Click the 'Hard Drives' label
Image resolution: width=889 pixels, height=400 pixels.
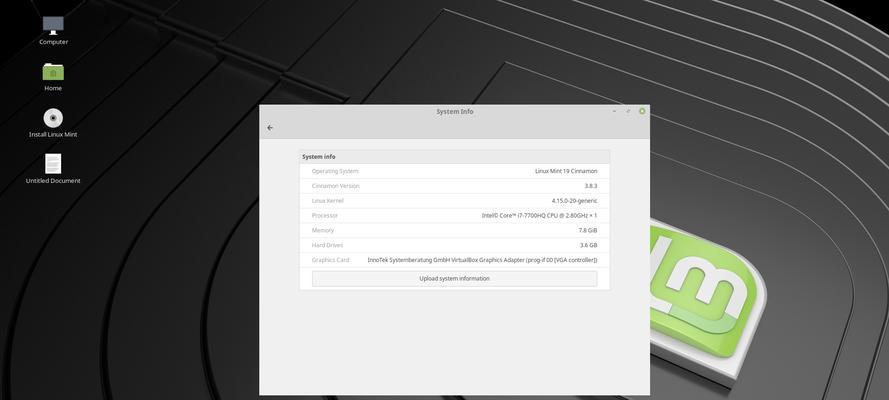click(x=327, y=245)
